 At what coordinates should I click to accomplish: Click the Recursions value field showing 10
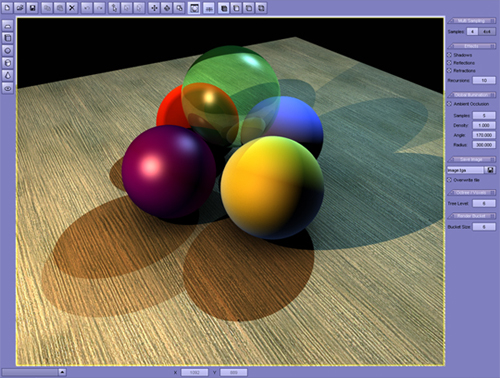[x=484, y=80]
